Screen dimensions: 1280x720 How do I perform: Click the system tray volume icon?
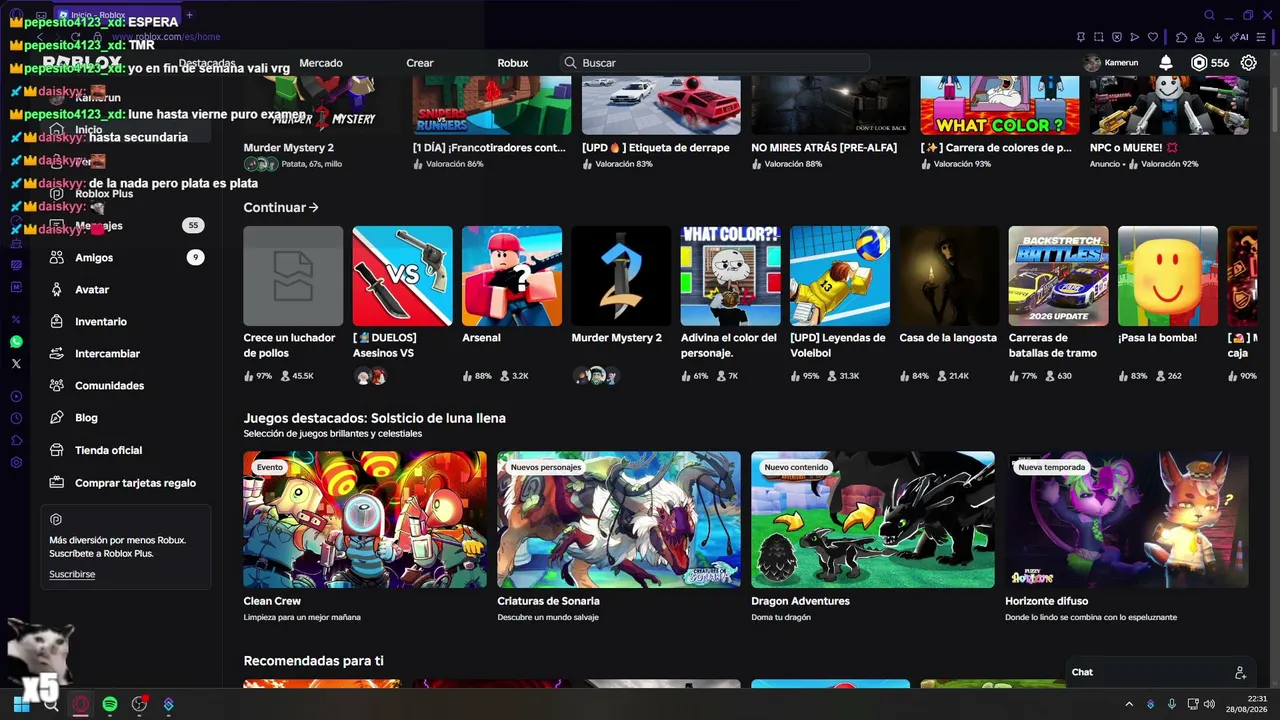(x=1210, y=704)
